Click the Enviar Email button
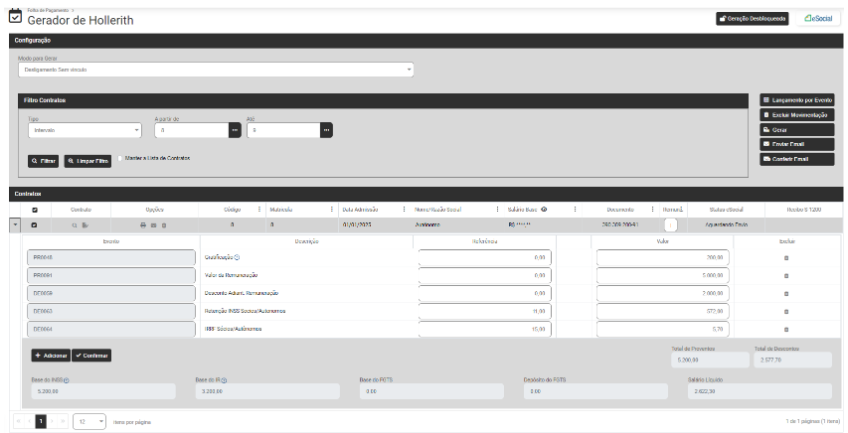Screen dimensions: 848x433 797,144
